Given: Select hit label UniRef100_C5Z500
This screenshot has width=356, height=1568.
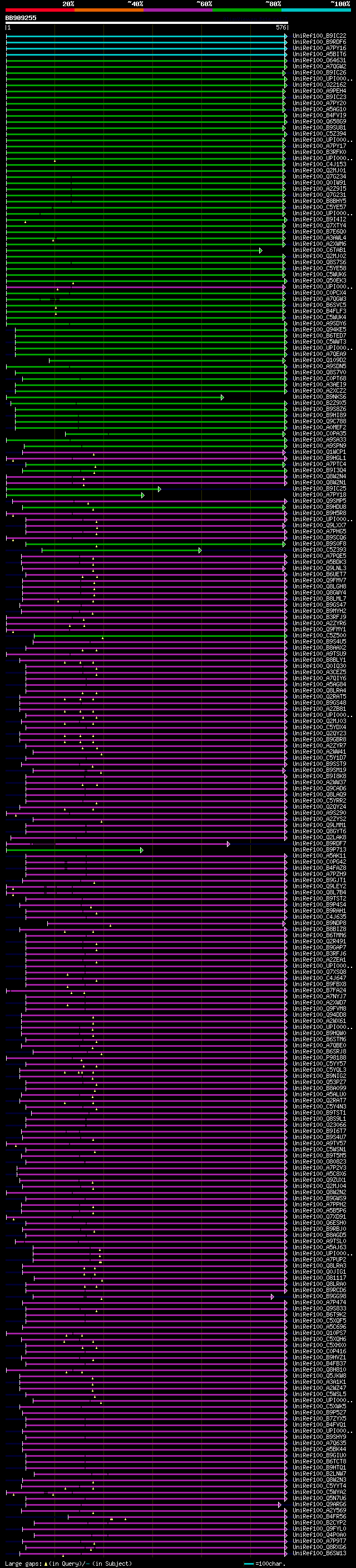Looking at the screenshot, I should tap(319, 635).
